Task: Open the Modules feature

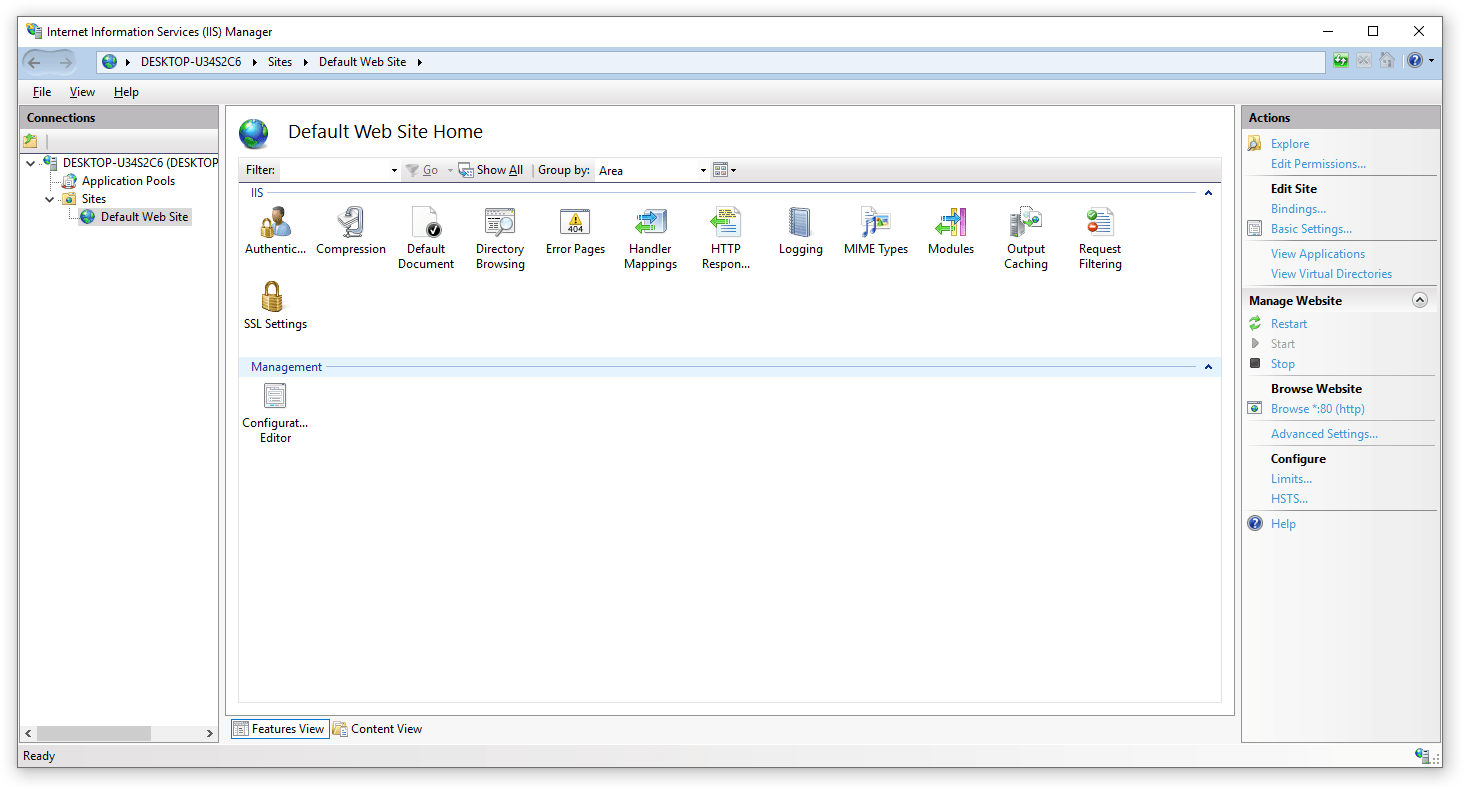Action: pos(951,232)
